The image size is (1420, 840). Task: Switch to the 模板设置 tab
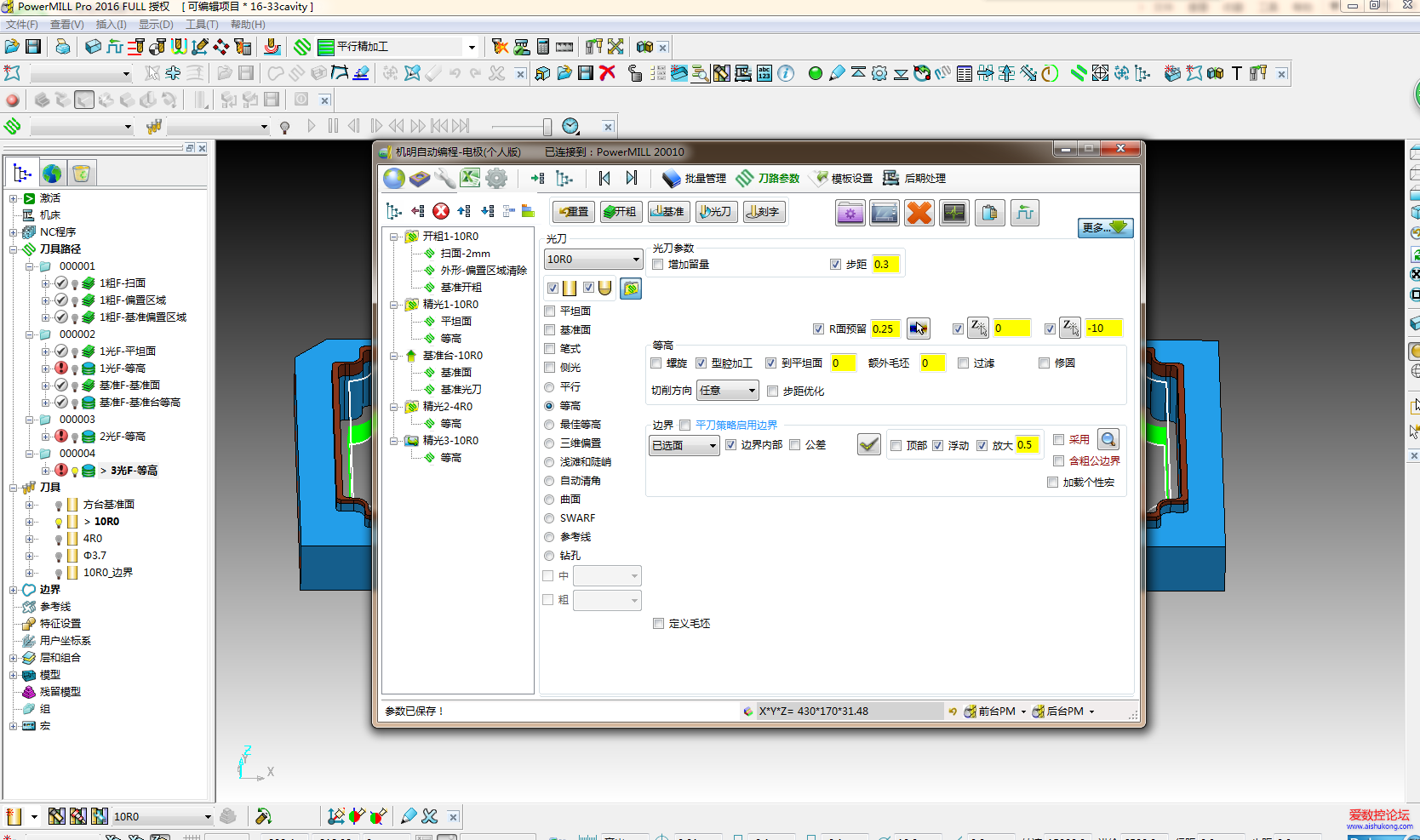point(842,178)
